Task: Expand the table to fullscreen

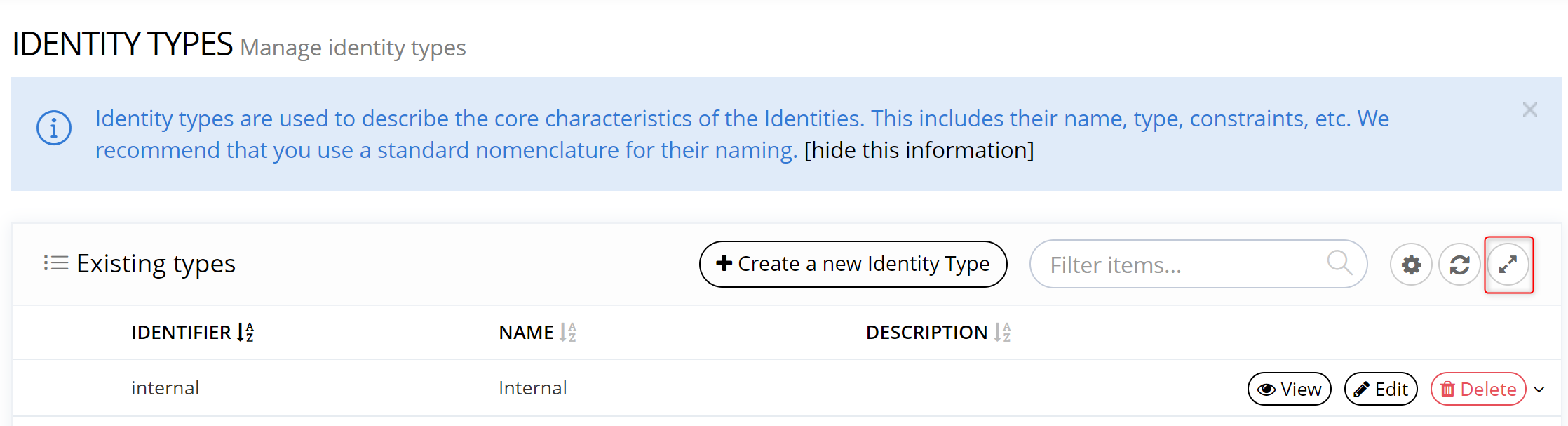Action: click(1508, 265)
